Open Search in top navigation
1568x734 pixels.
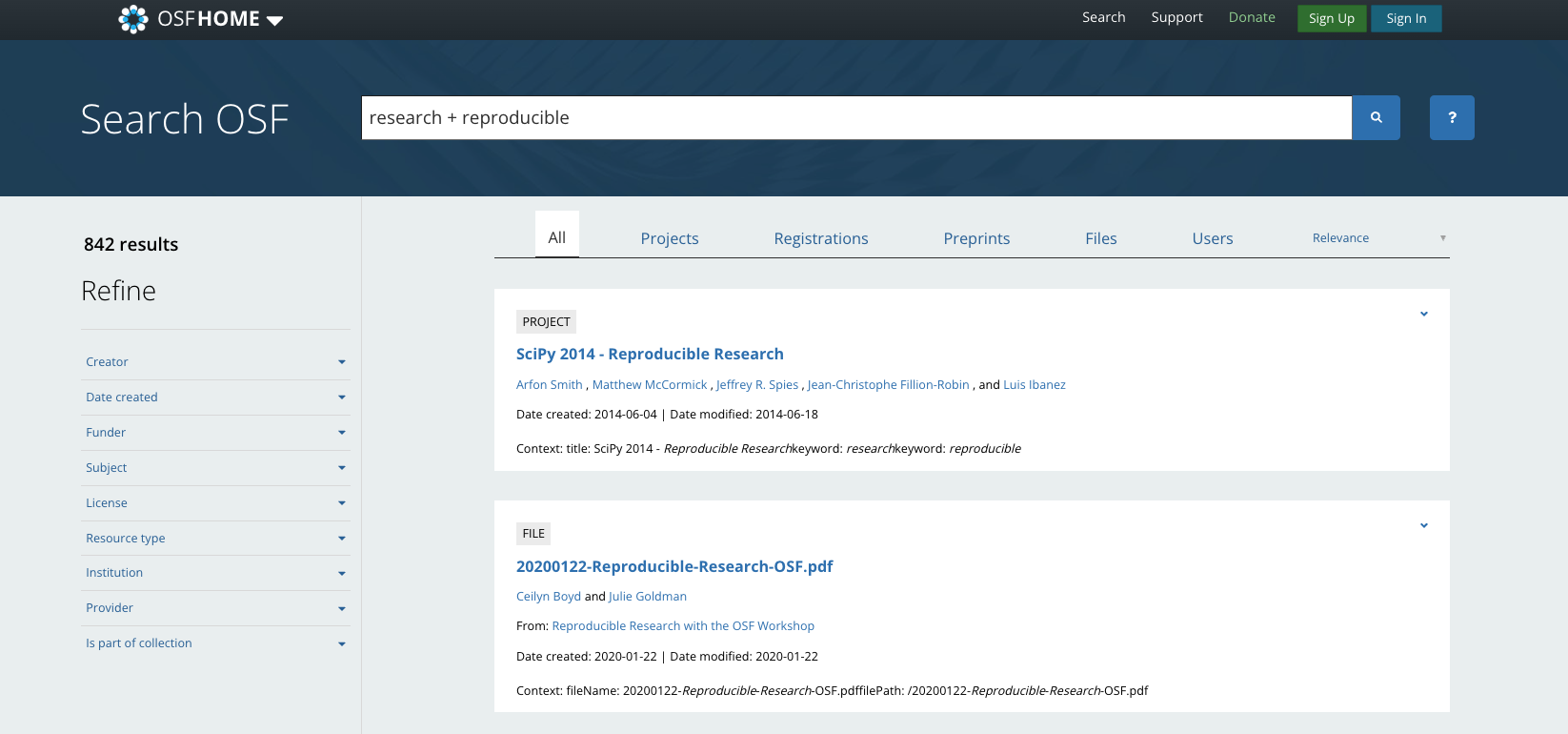click(1103, 17)
